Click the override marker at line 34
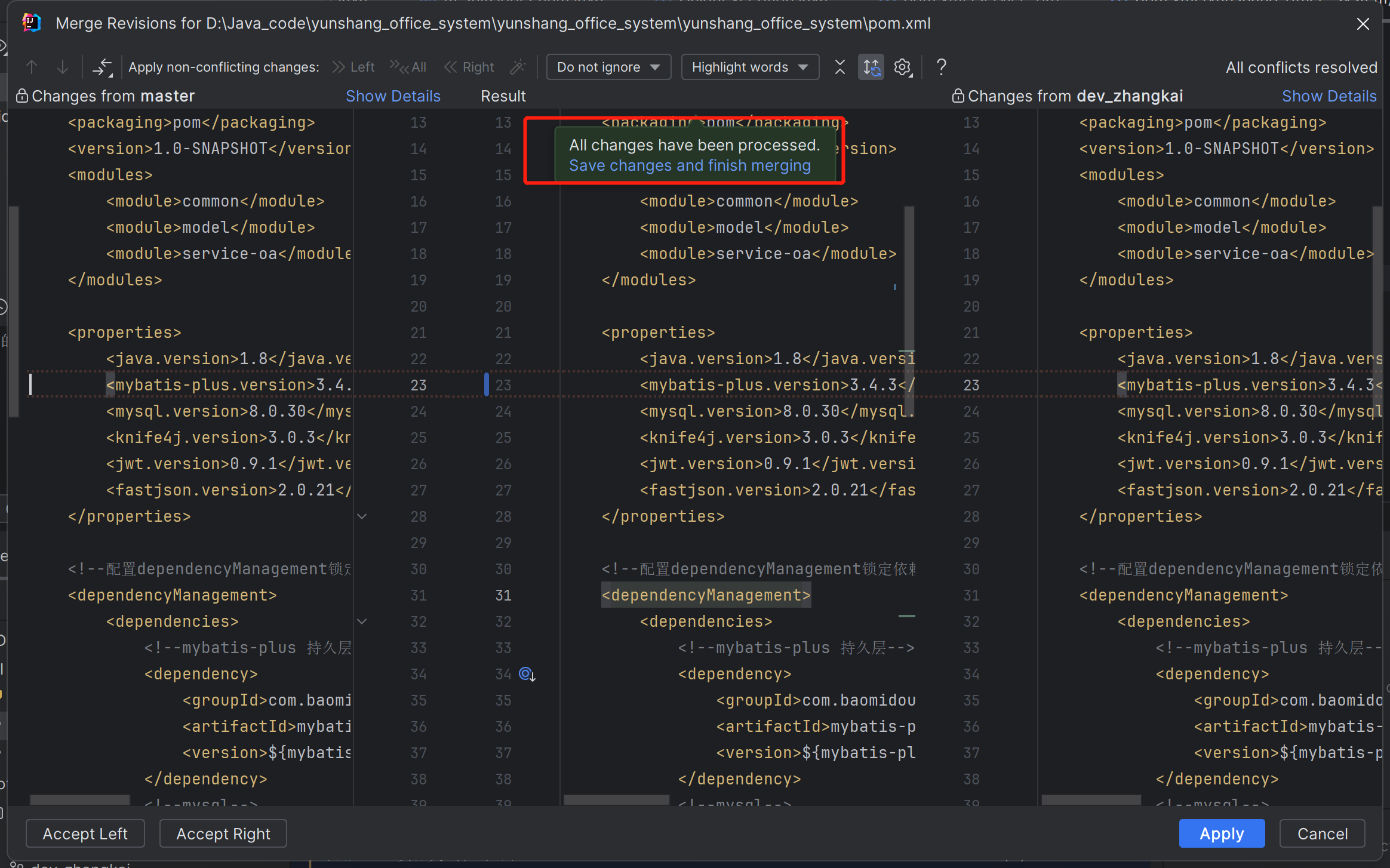The height and width of the screenshot is (868, 1390). click(527, 674)
